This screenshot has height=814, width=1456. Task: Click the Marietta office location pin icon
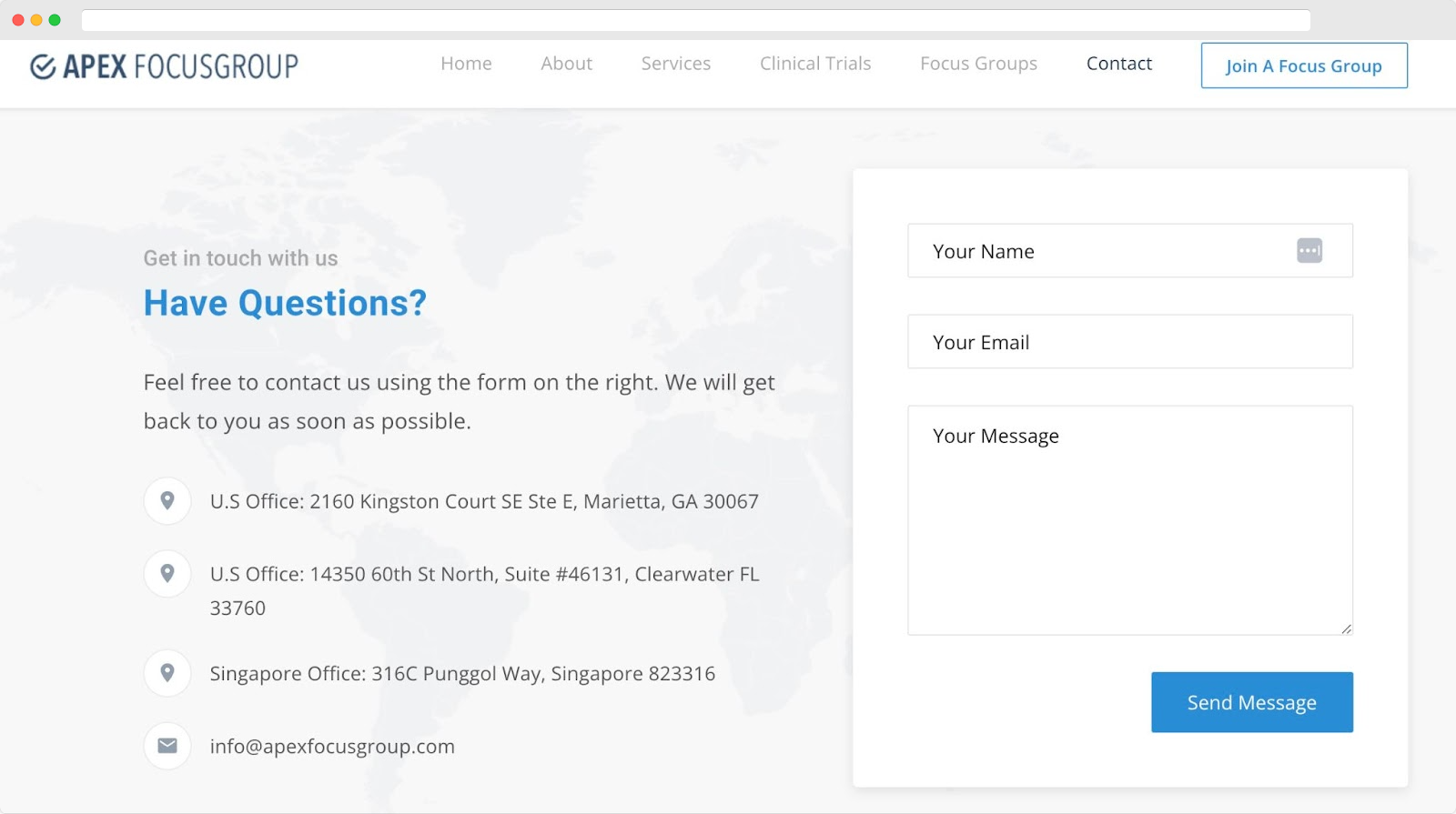(167, 501)
